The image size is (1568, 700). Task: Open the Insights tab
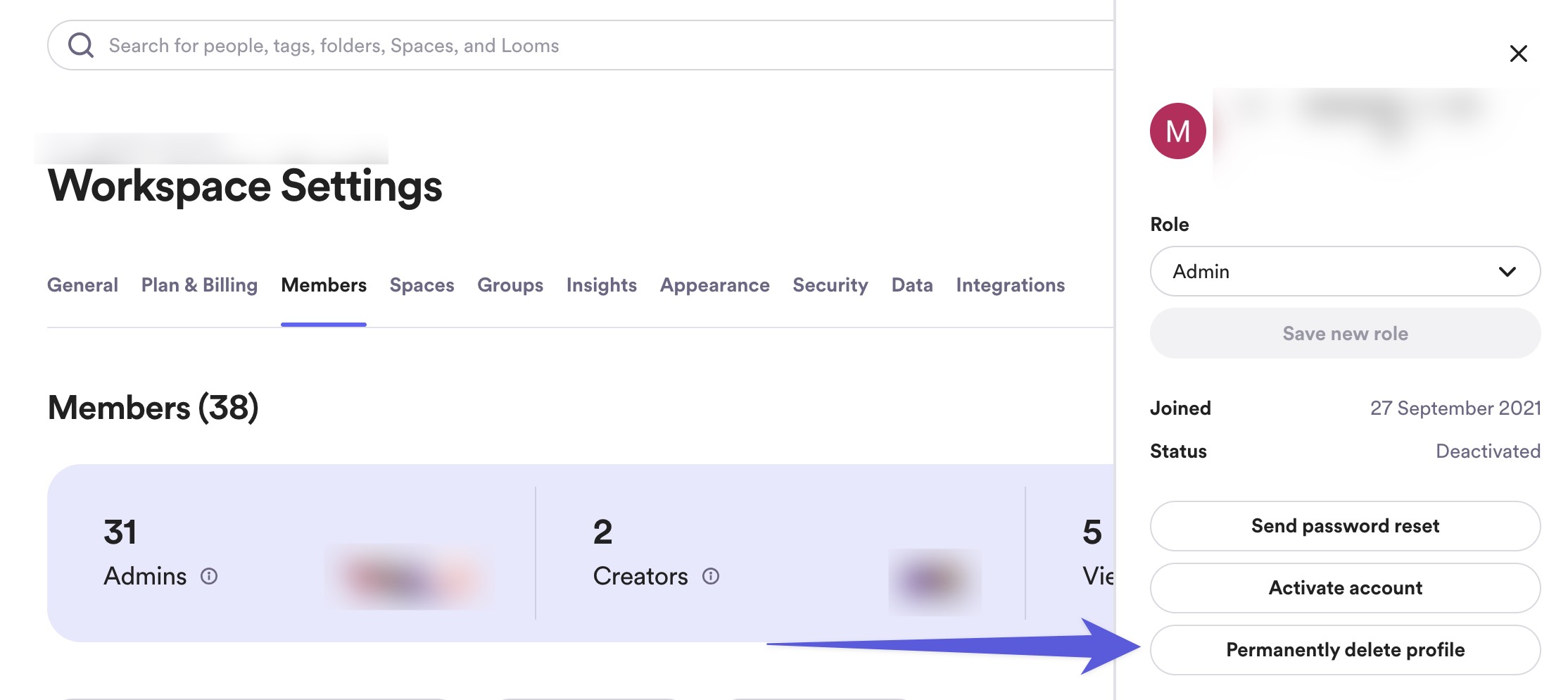click(x=601, y=285)
